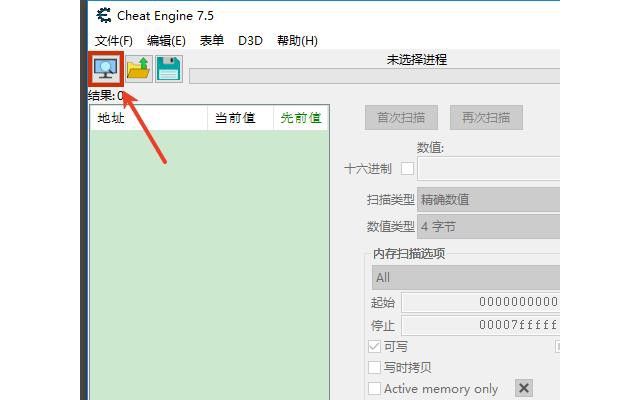The image size is (640, 400).
Task: Click the 数值 input field
Action: pos(489,169)
